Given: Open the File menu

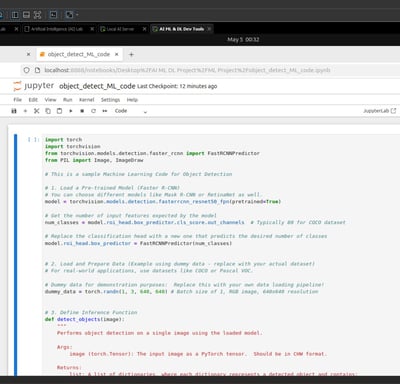Looking at the screenshot, I should click(x=17, y=100).
